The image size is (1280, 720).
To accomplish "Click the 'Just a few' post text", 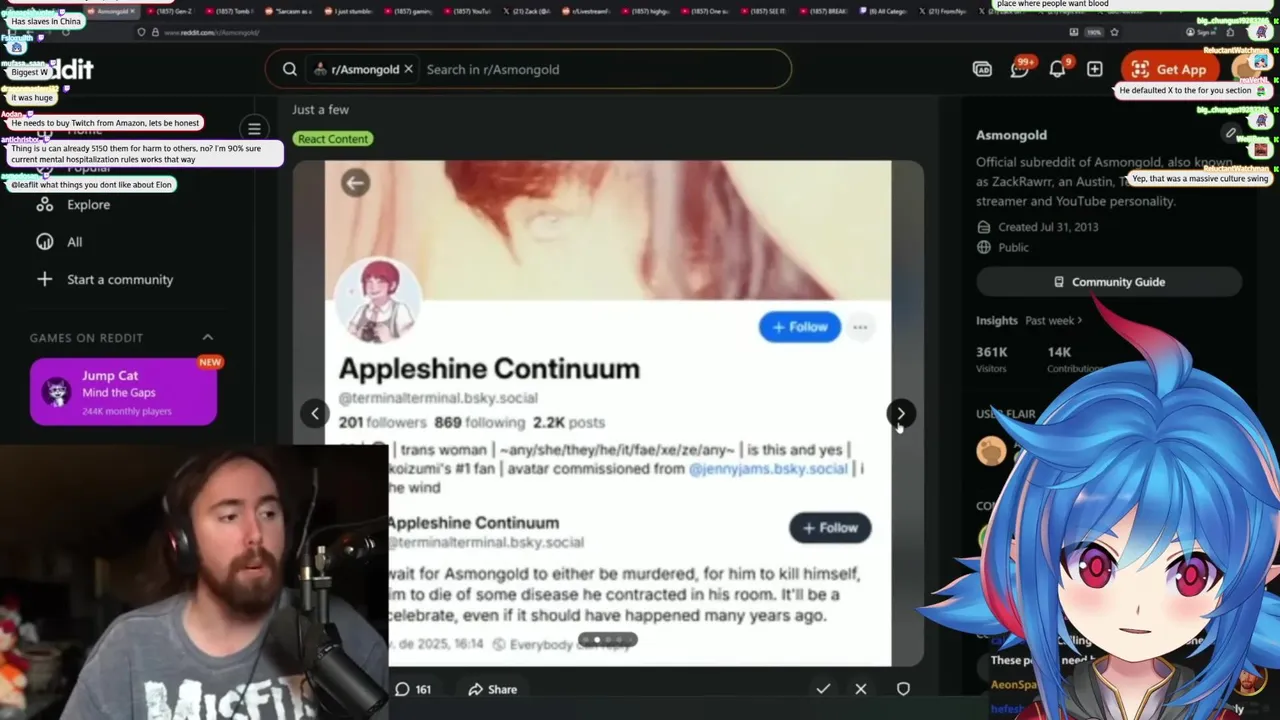I will point(320,110).
